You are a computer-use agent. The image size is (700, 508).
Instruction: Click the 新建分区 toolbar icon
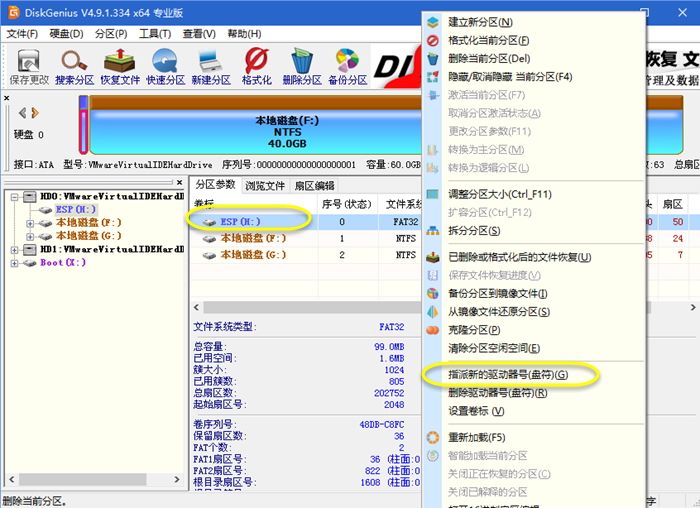[x=211, y=67]
